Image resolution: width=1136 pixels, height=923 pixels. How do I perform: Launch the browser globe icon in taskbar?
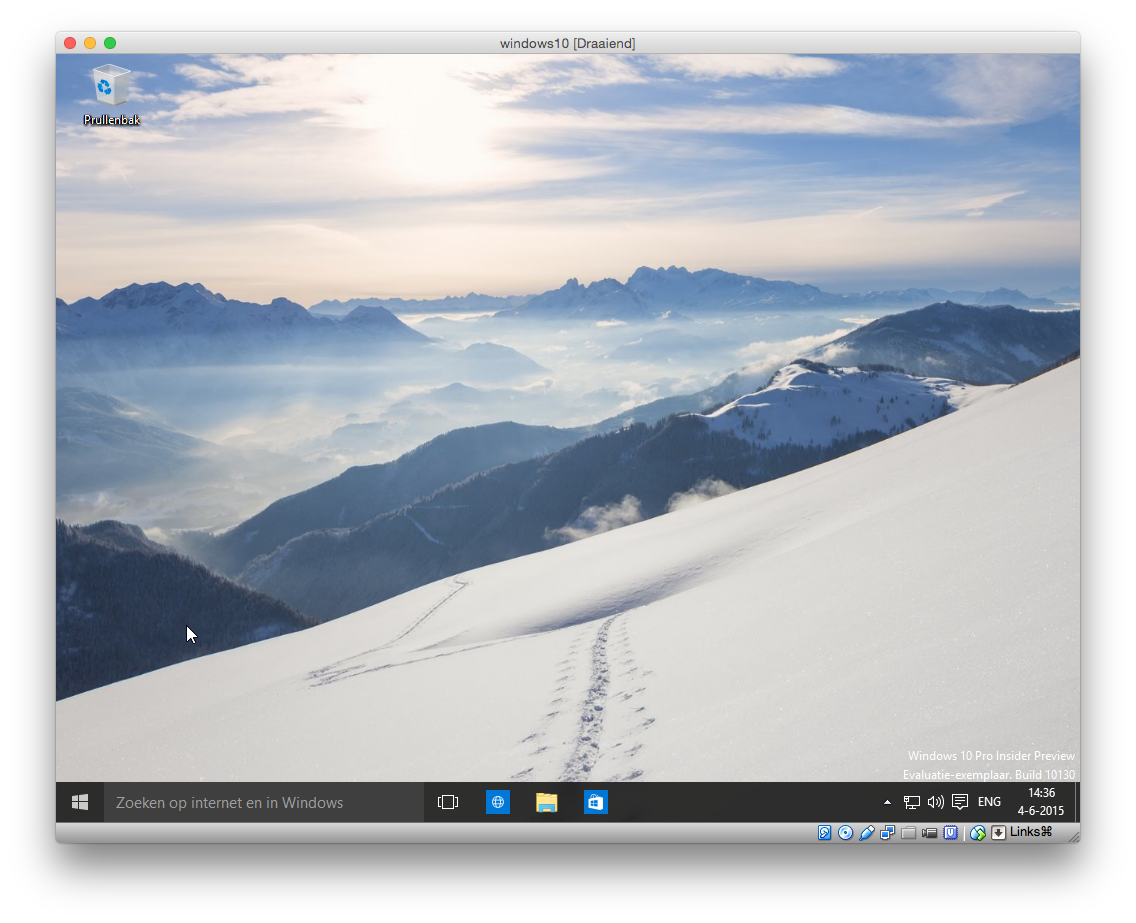click(498, 802)
